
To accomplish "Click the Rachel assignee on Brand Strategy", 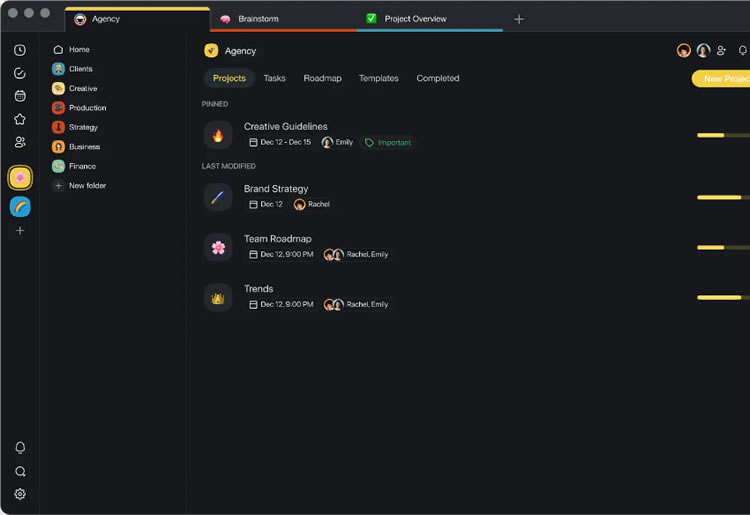I will click(x=312, y=204).
